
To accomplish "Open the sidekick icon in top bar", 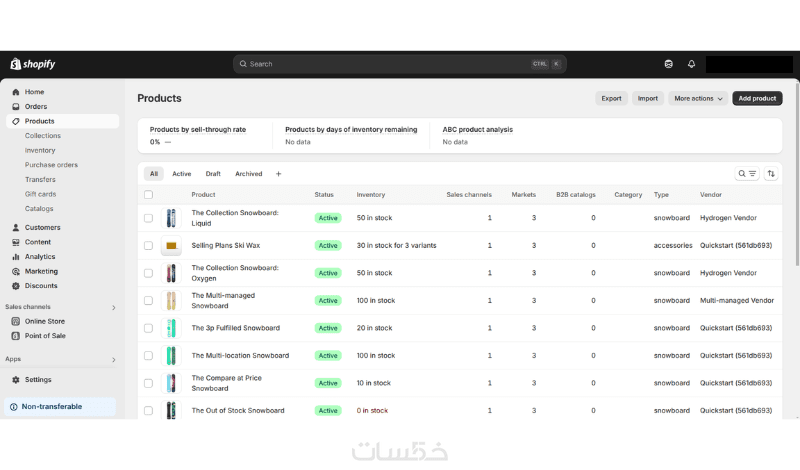I will tap(668, 64).
